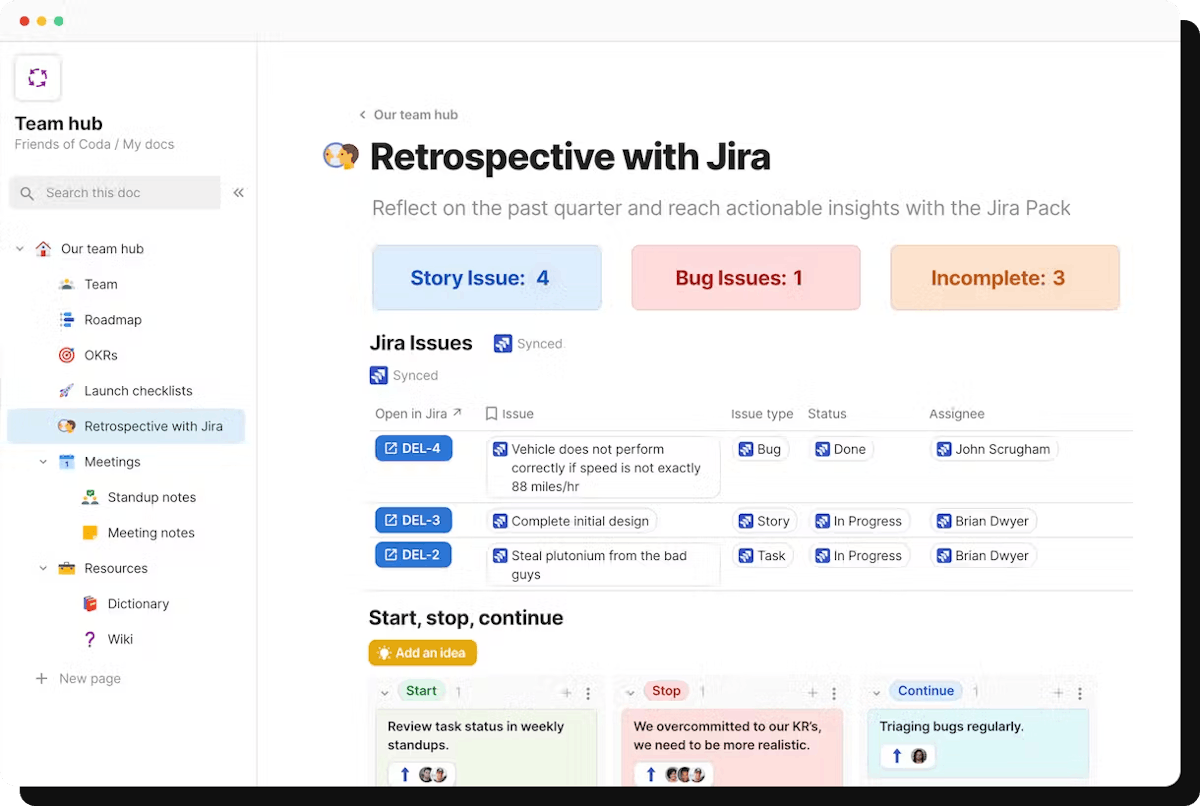The image size is (1200, 806).
Task: Click the Story Issue blue card
Action: point(487,278)
